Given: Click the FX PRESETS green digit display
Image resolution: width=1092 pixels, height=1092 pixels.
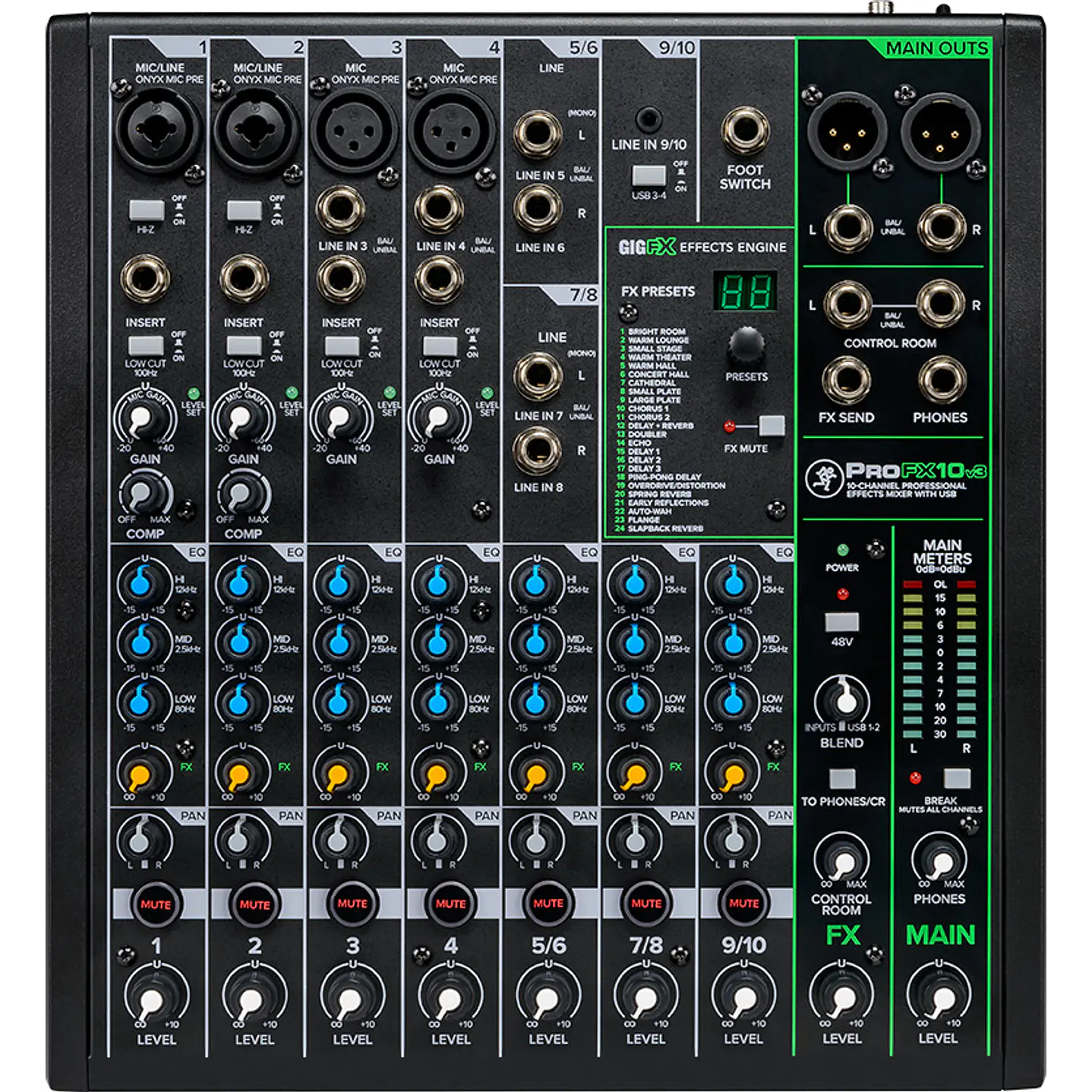Looking at the screenshot, I should (x=745, y=291).
